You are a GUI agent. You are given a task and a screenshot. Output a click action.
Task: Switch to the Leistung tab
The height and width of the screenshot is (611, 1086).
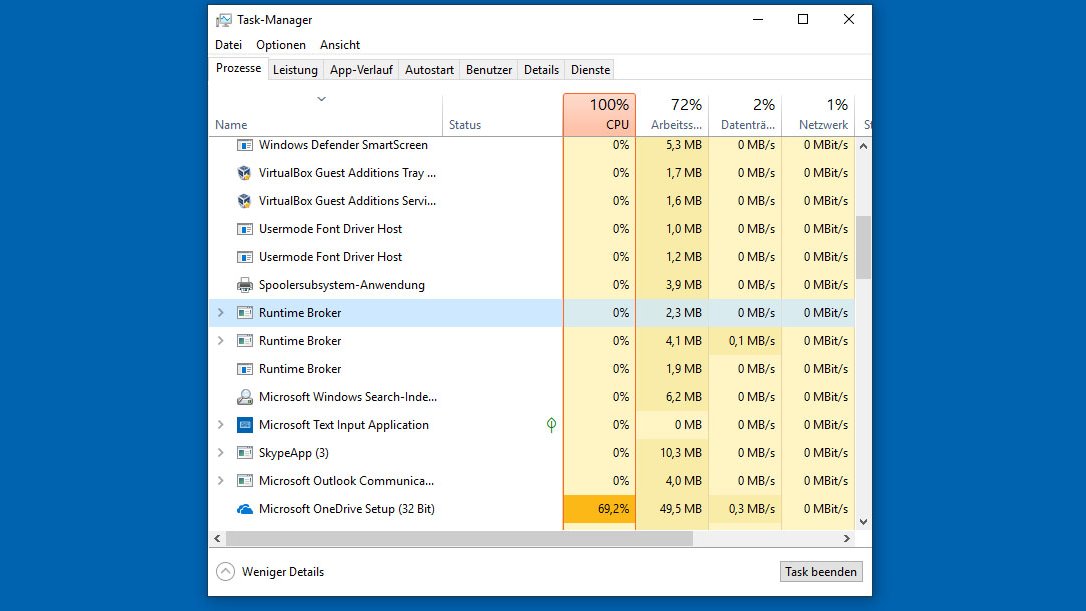[295, 69]
